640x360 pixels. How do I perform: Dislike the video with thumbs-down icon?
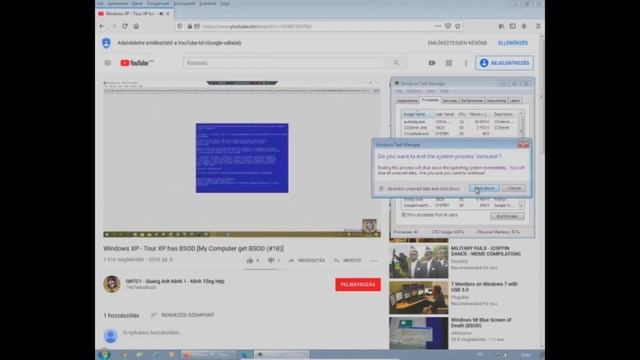pyautogui.click(x=271, y=260)
